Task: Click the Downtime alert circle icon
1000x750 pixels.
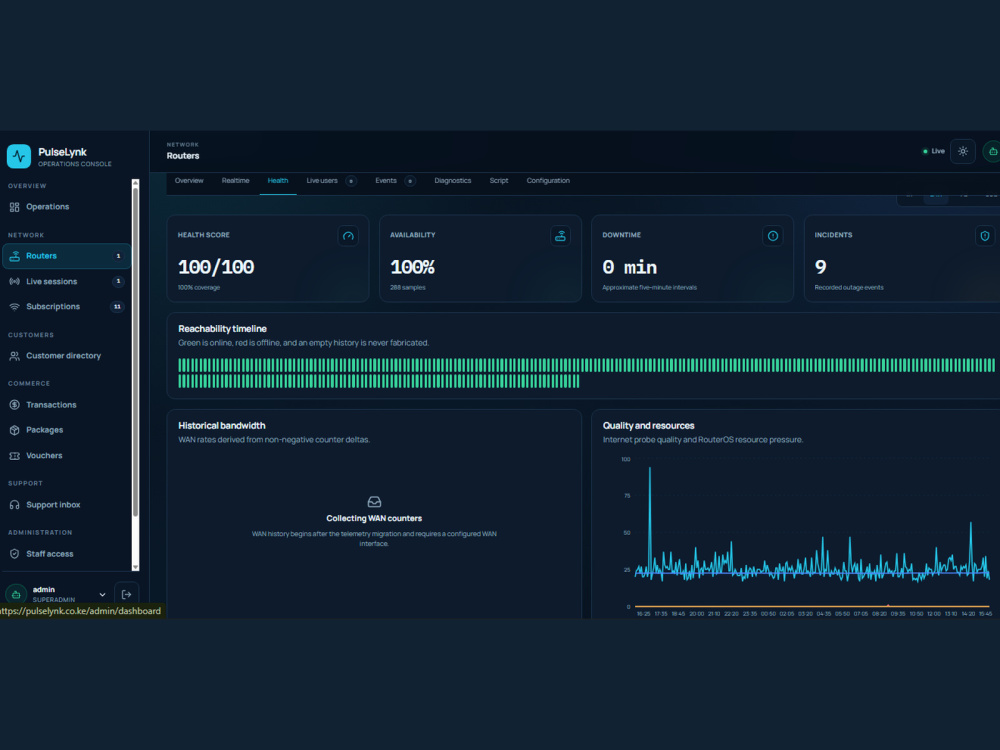Action: click(773, 236)
